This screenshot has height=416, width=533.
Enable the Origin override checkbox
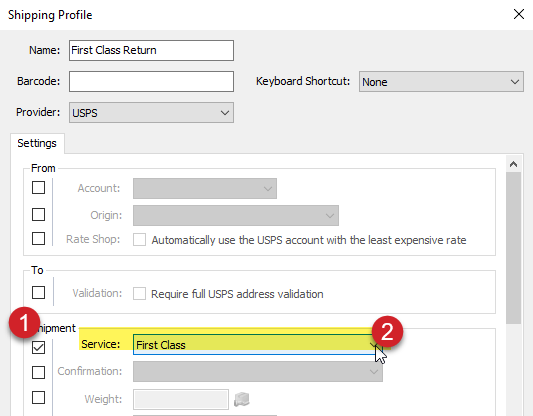38,214
